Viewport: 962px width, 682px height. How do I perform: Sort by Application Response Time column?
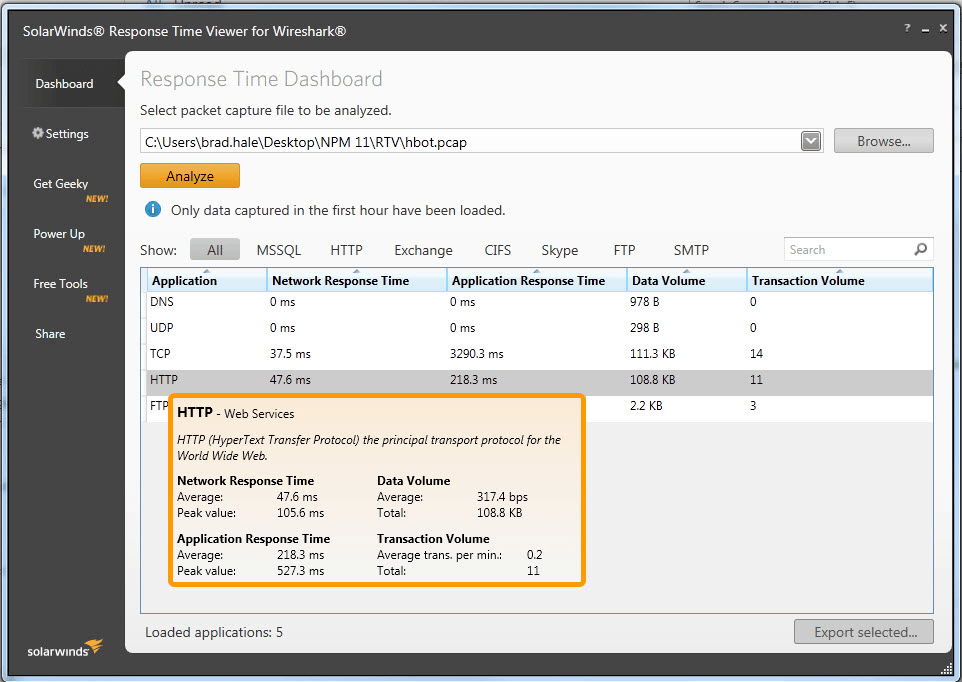(537, 280)
